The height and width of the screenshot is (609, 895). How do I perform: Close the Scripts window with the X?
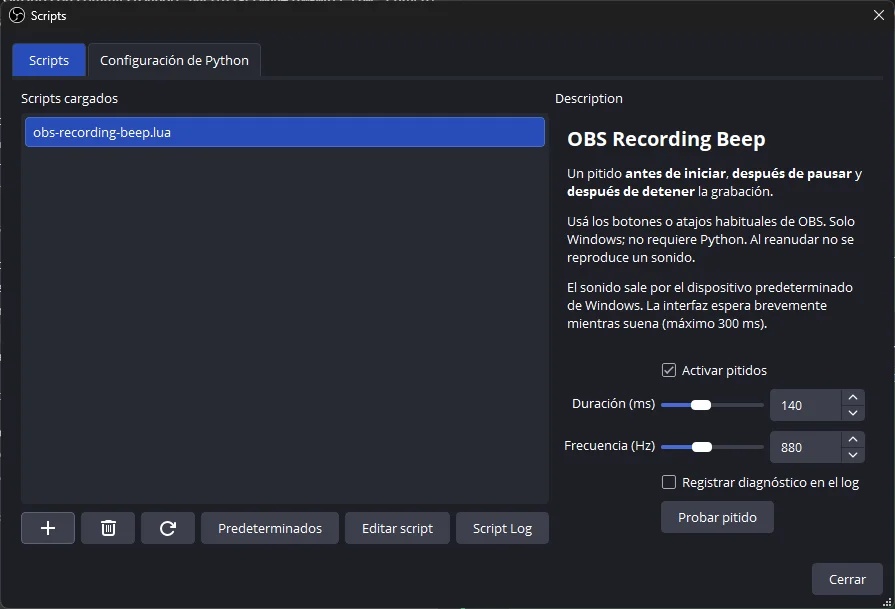(878, 15)
